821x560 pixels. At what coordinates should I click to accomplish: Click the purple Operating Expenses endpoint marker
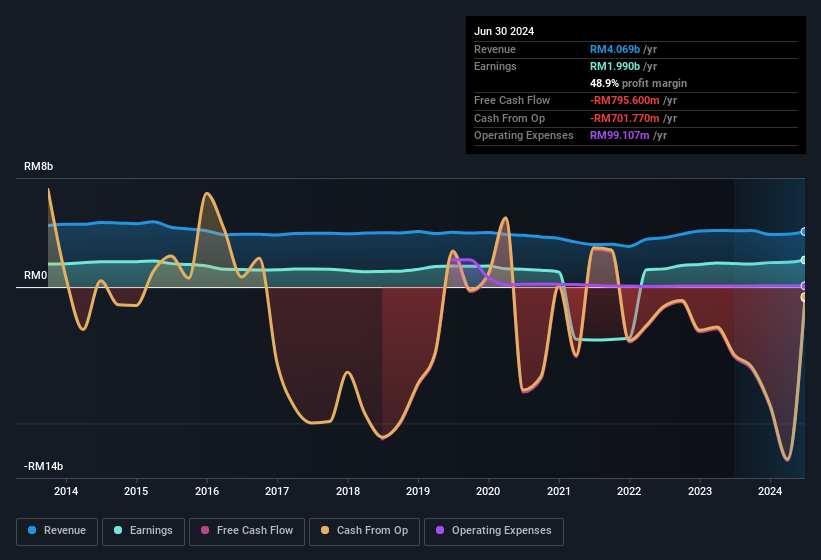pyautogui.click(x=804, y=286)
